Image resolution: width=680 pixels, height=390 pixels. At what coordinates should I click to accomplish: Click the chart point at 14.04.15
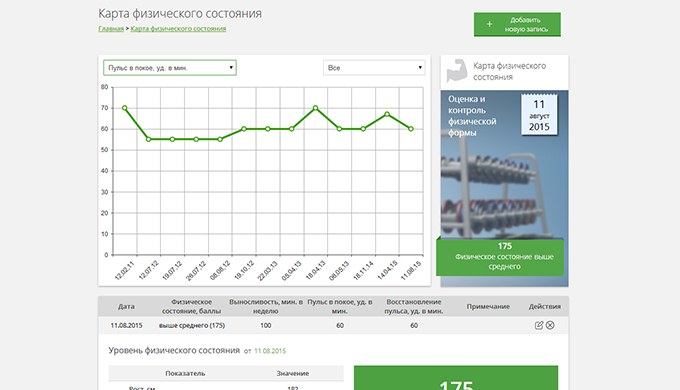tap(387, 114)
